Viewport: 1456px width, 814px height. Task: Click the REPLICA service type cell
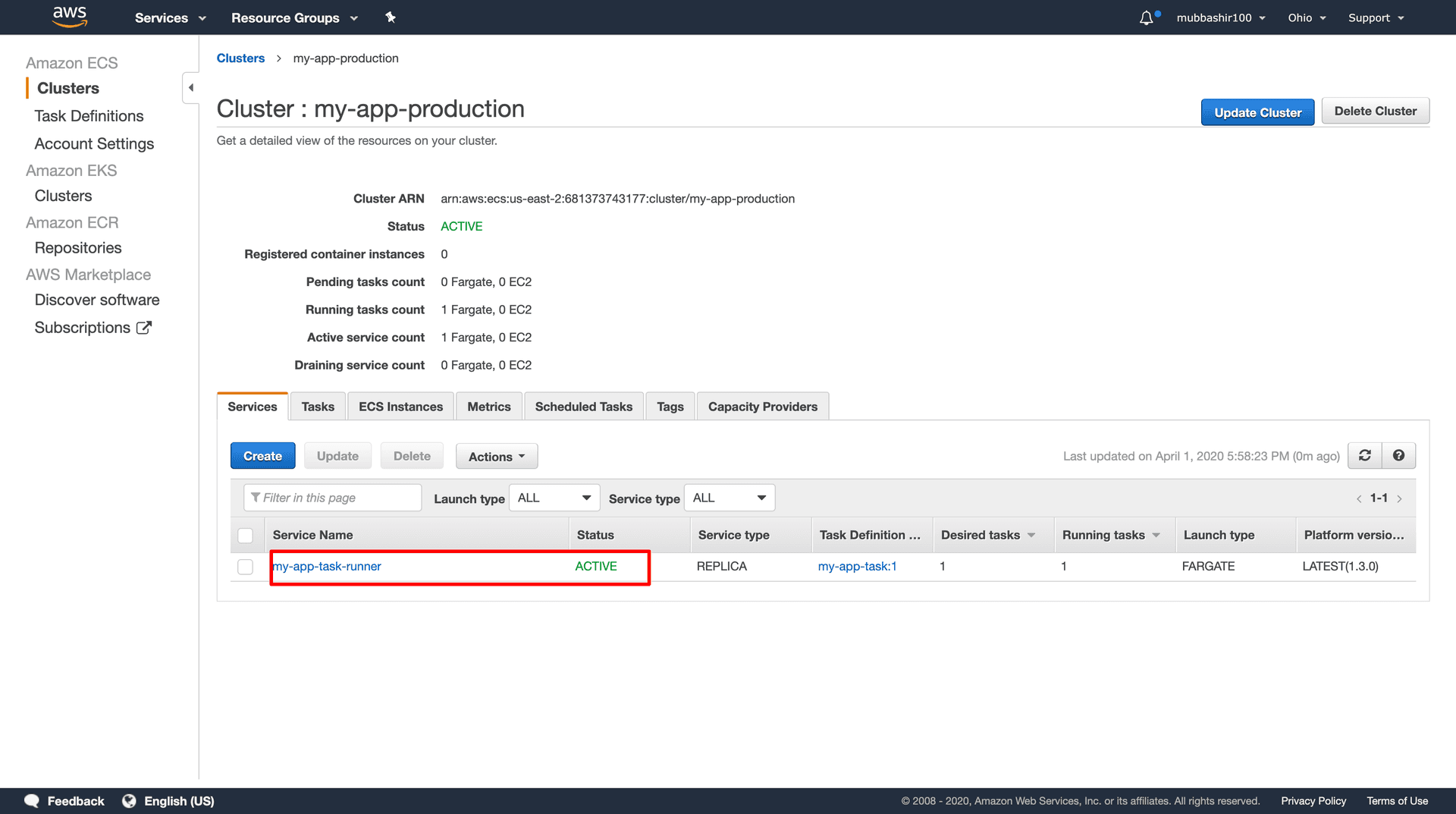pos(721,567)
